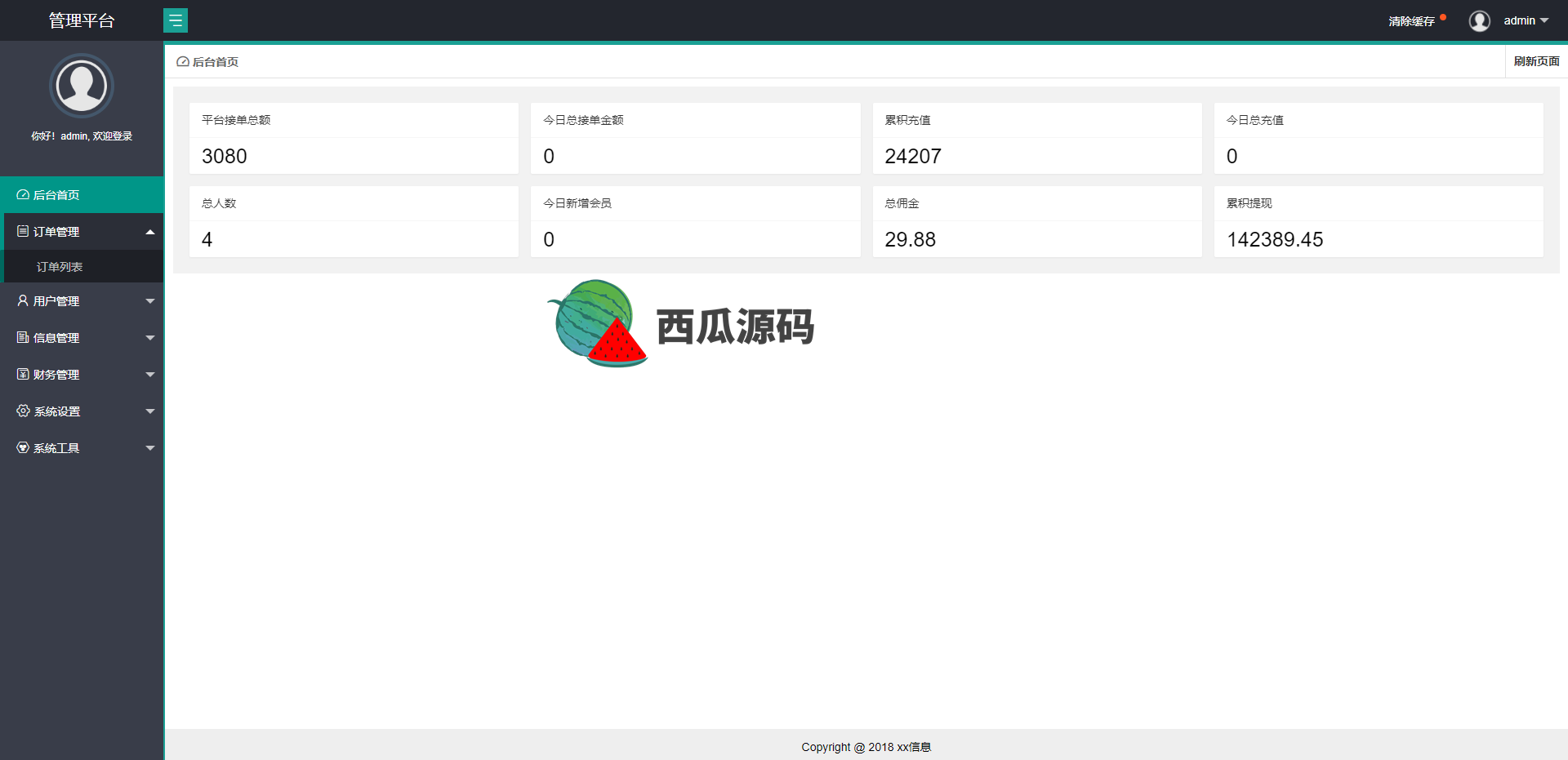This screenshot has width=1568, height=760.
Task: Open the 后台首页 sidebar menu item
Action: (82, 195)
